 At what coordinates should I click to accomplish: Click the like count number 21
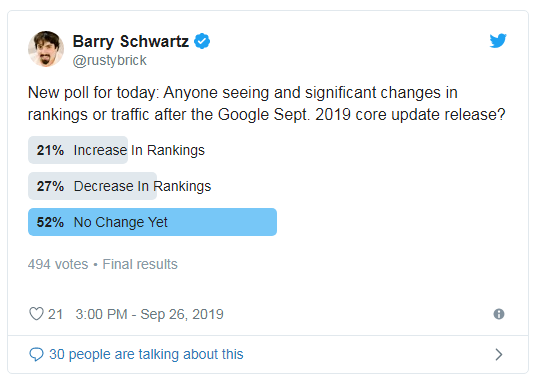[x=55, y=314]
